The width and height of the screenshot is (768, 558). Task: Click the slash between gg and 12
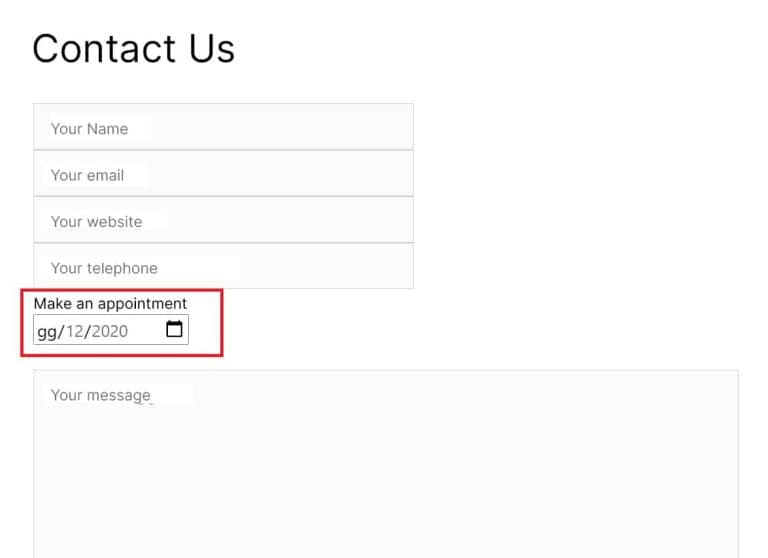[x=61, y=332]
